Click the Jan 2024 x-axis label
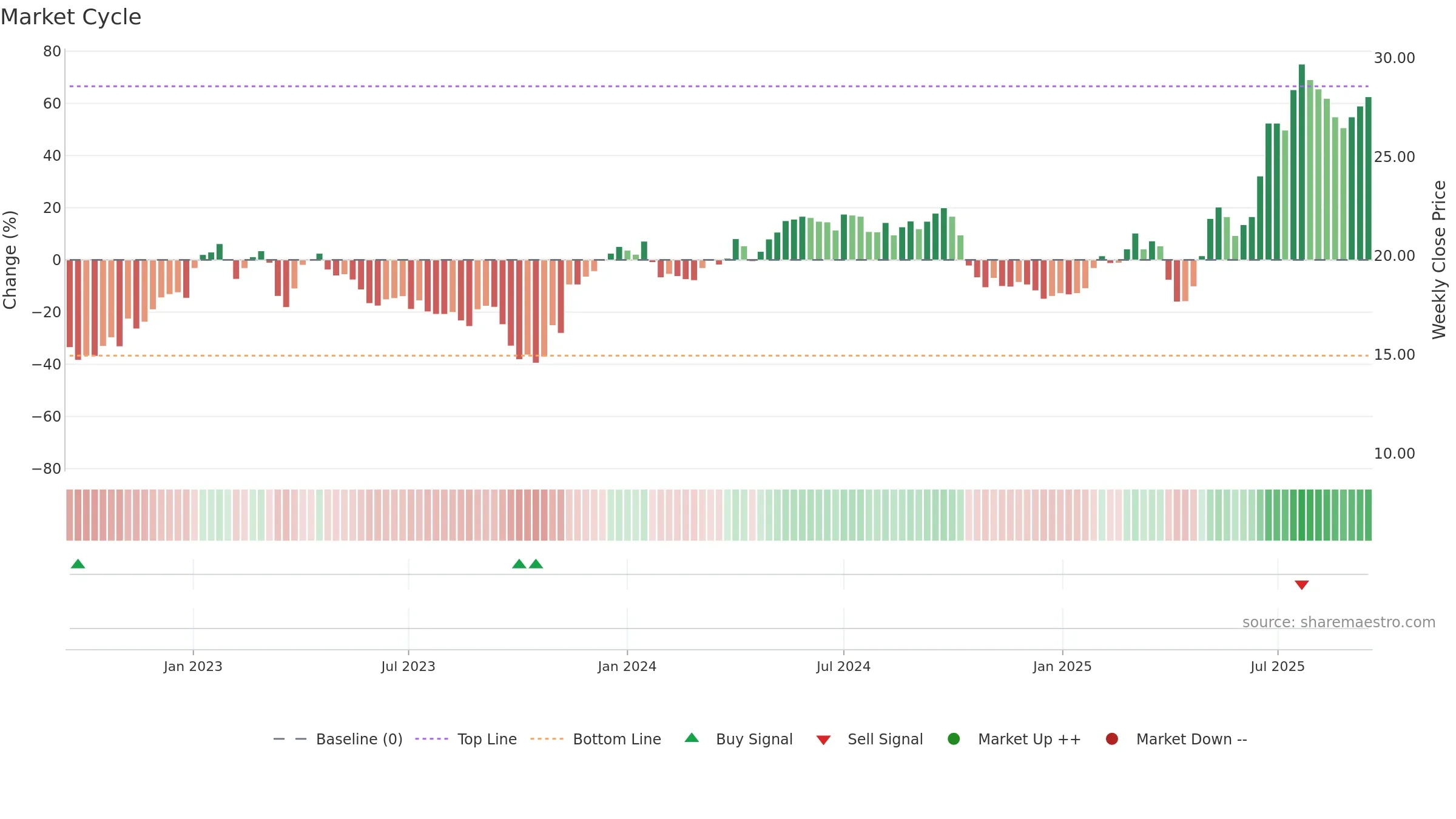 point(627,667)
